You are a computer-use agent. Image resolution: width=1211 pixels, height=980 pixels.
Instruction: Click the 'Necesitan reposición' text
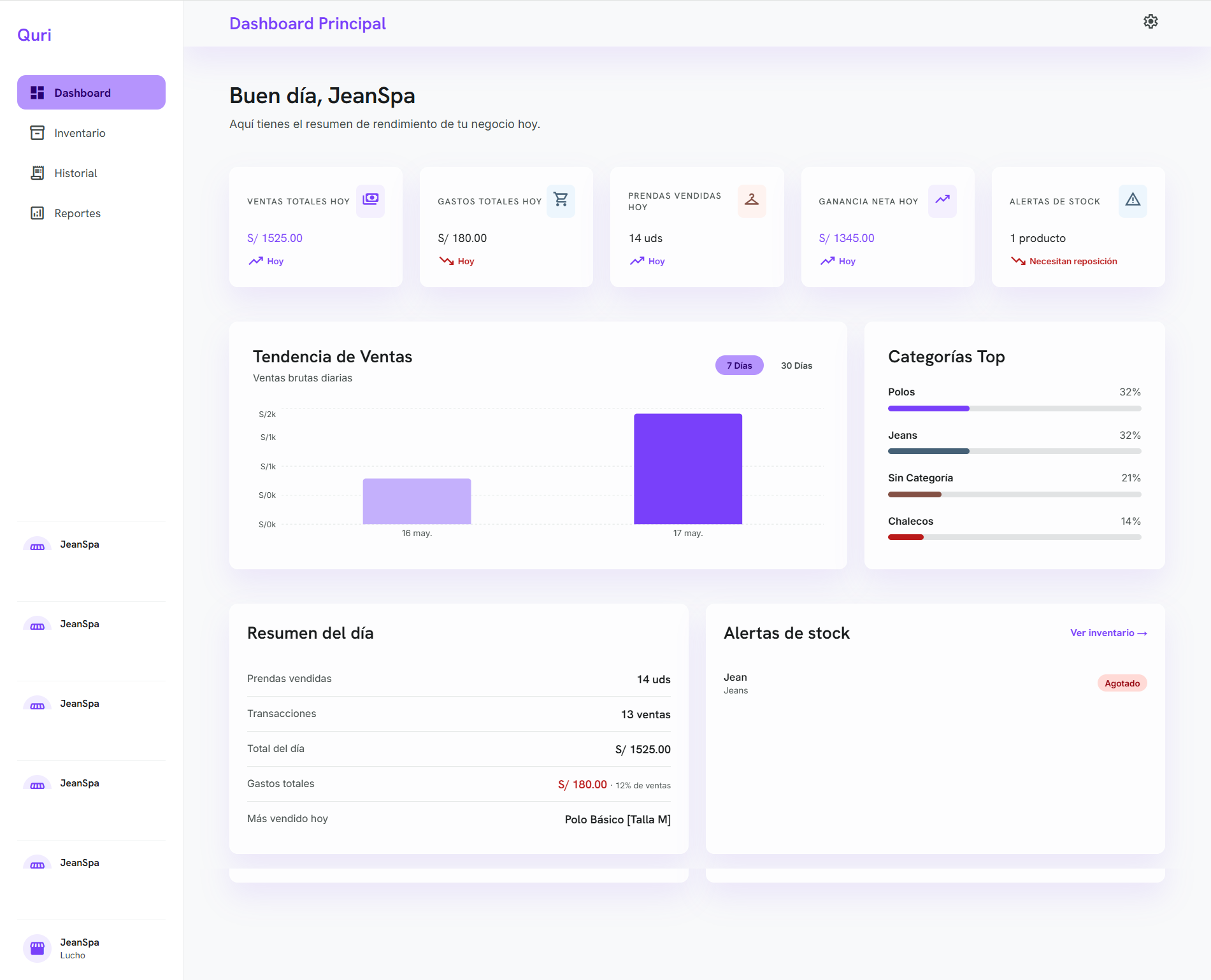(1073, 261)
